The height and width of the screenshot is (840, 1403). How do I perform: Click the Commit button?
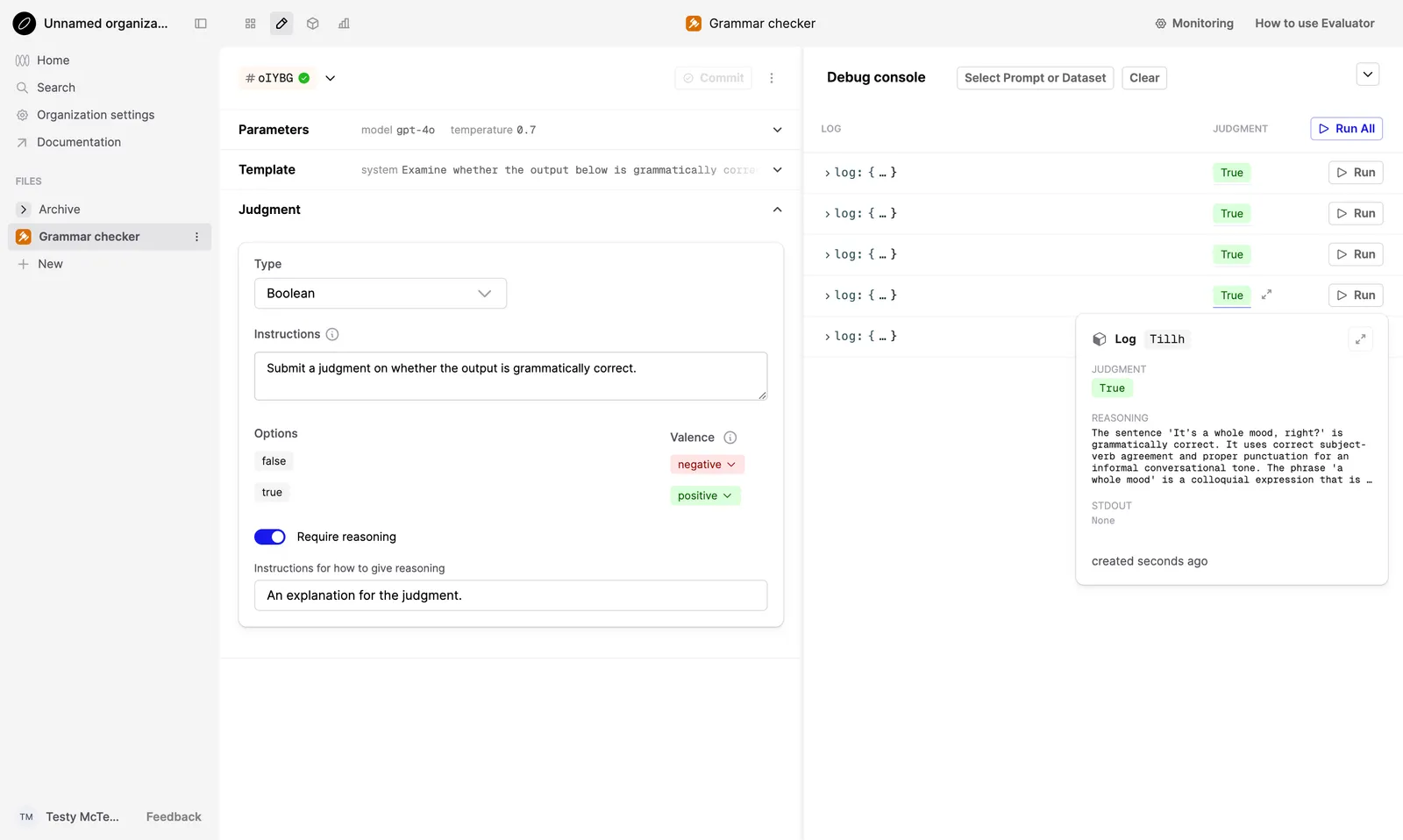713,78
